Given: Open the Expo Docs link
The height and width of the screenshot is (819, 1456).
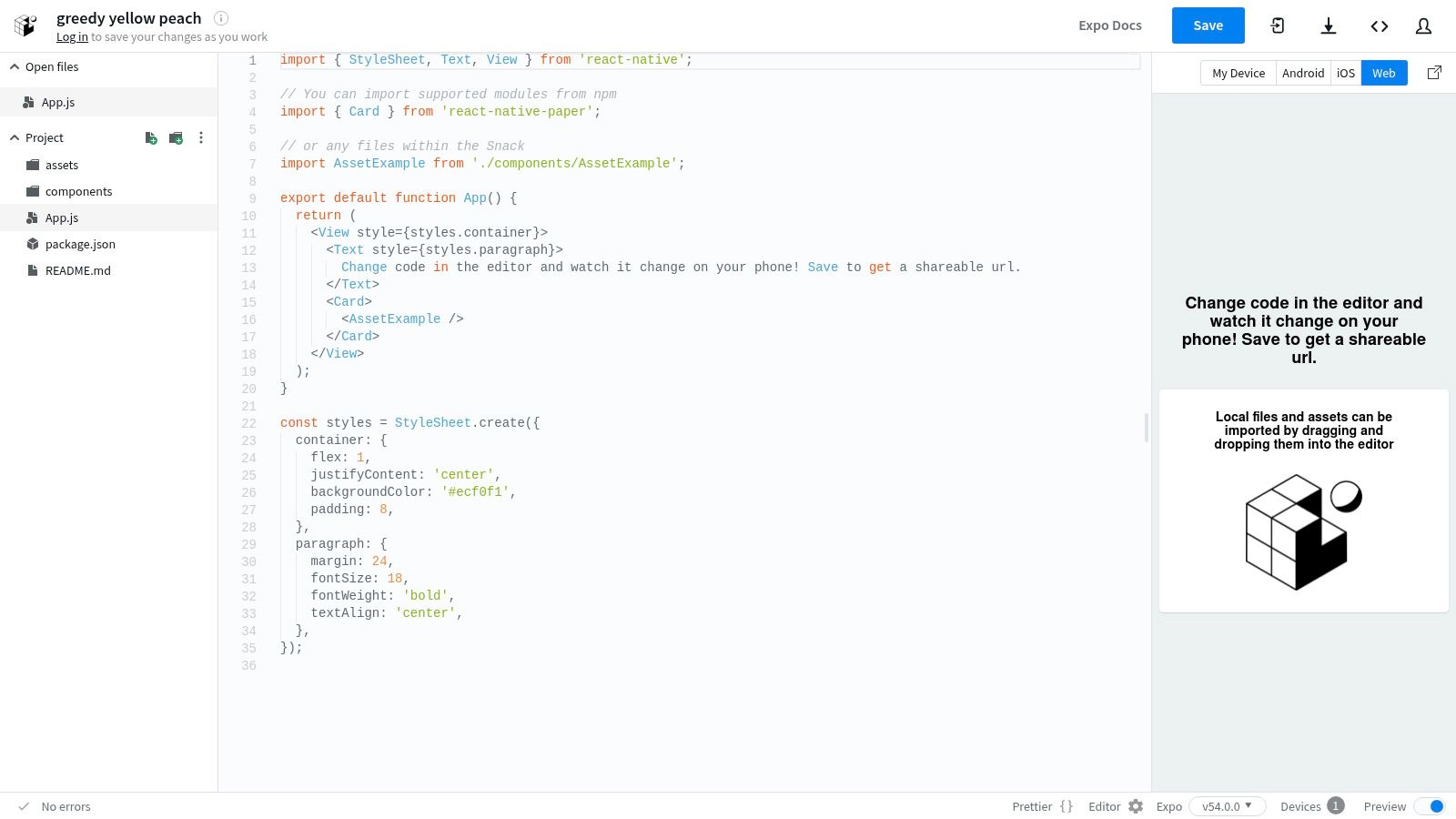Looking at the screenshot, I should tap(1110, 25).
